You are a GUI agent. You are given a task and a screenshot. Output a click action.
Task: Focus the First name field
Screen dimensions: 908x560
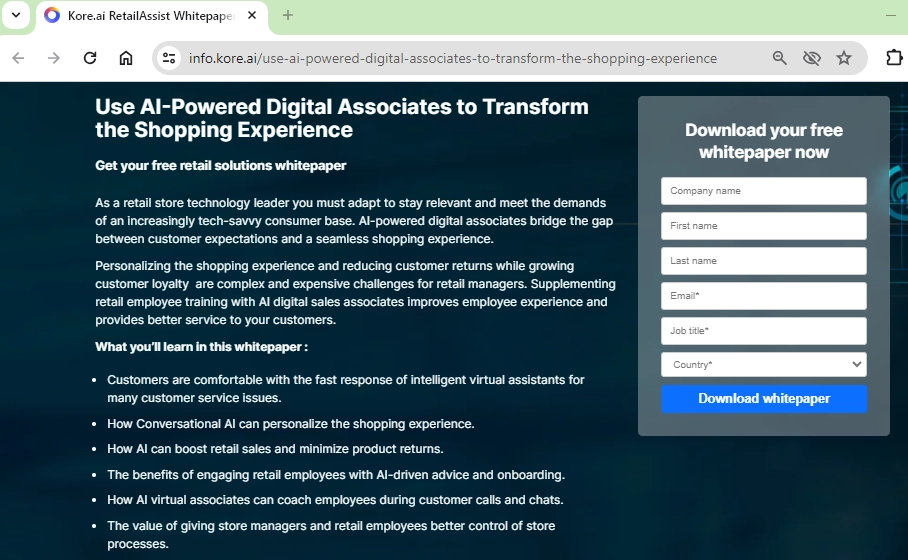point(764,226)
